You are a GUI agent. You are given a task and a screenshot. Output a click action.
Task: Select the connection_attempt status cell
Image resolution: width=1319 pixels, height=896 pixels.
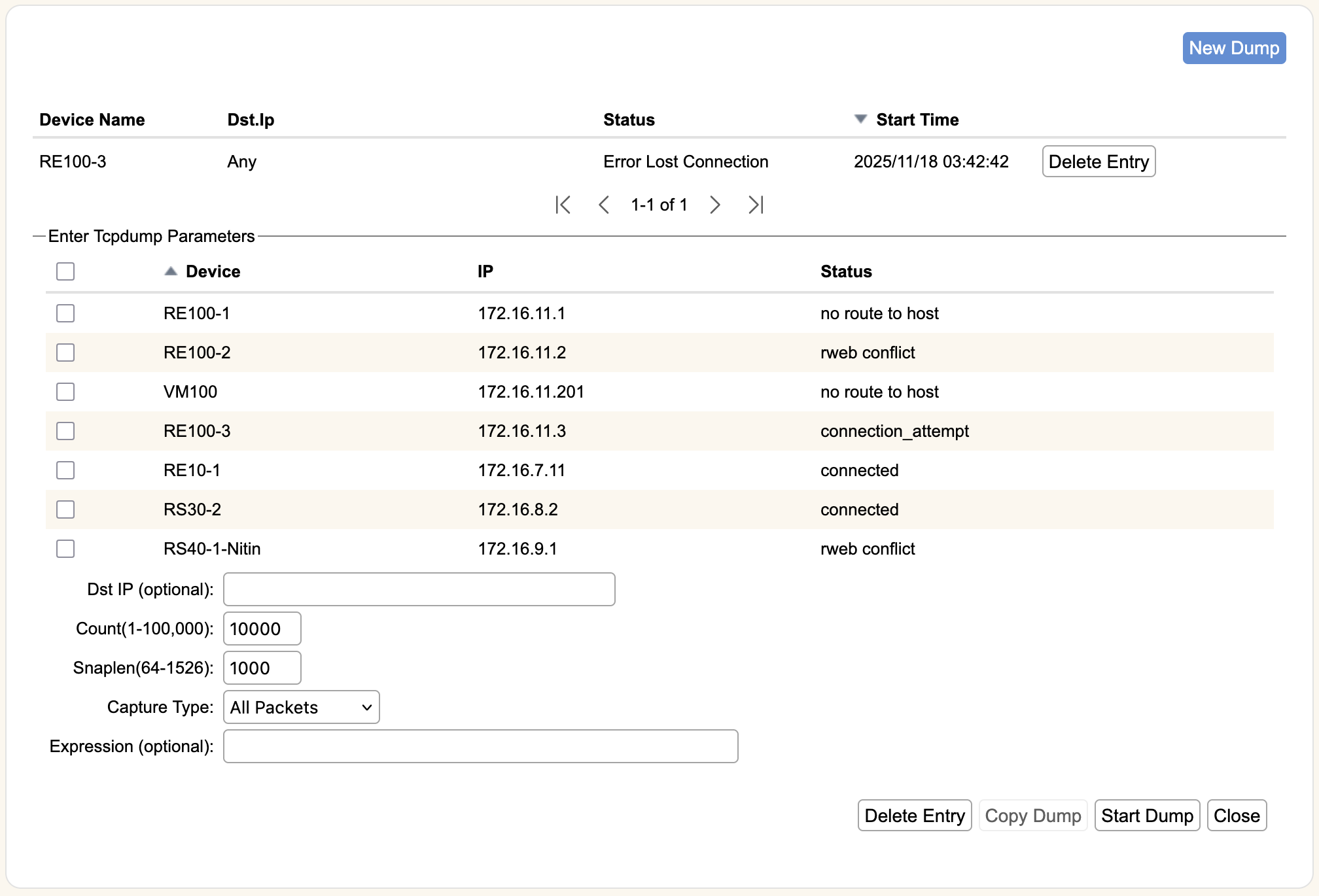pyautogui.click(x=894, y=431)
